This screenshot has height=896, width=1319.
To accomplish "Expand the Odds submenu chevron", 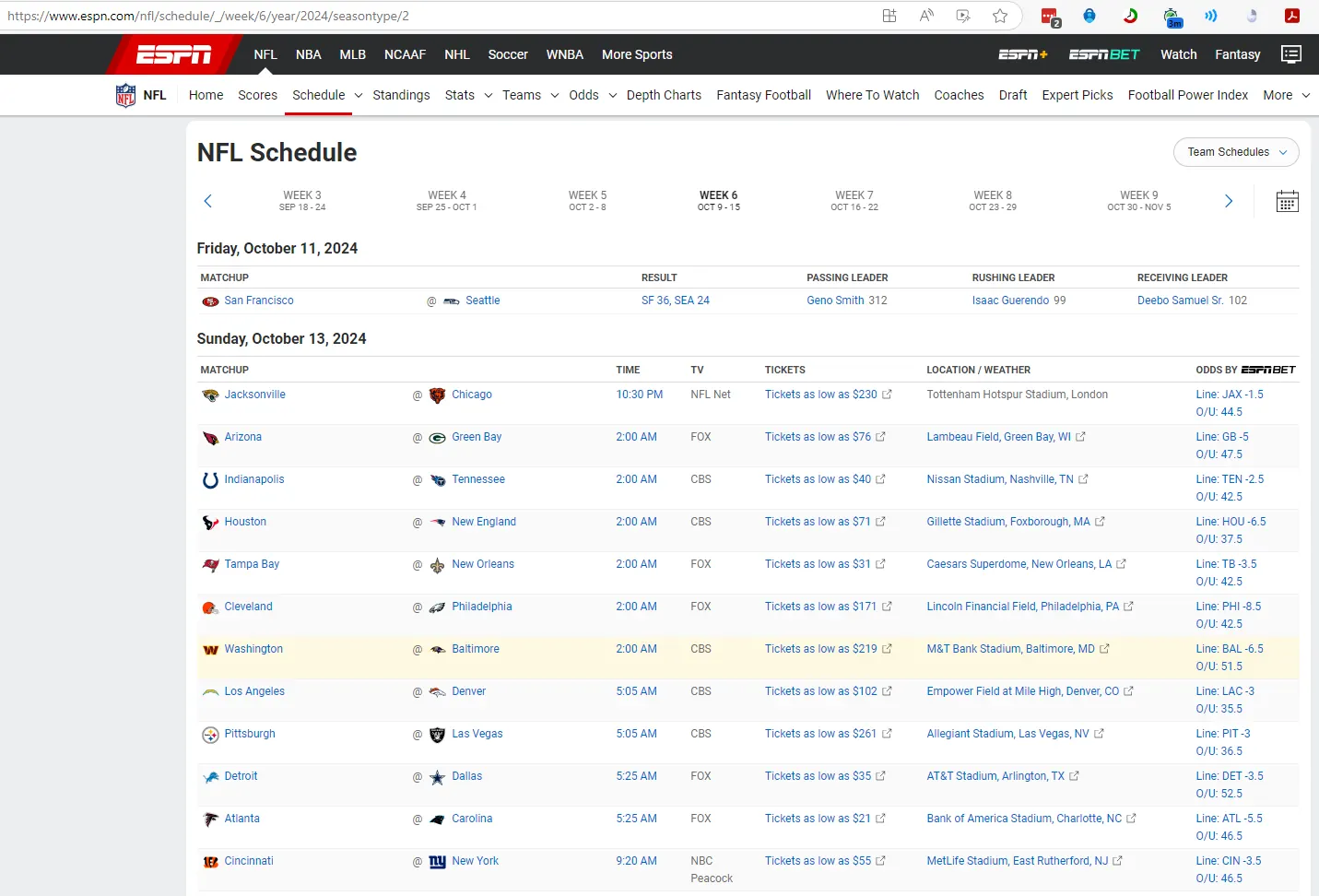I will tap(612, 95).
